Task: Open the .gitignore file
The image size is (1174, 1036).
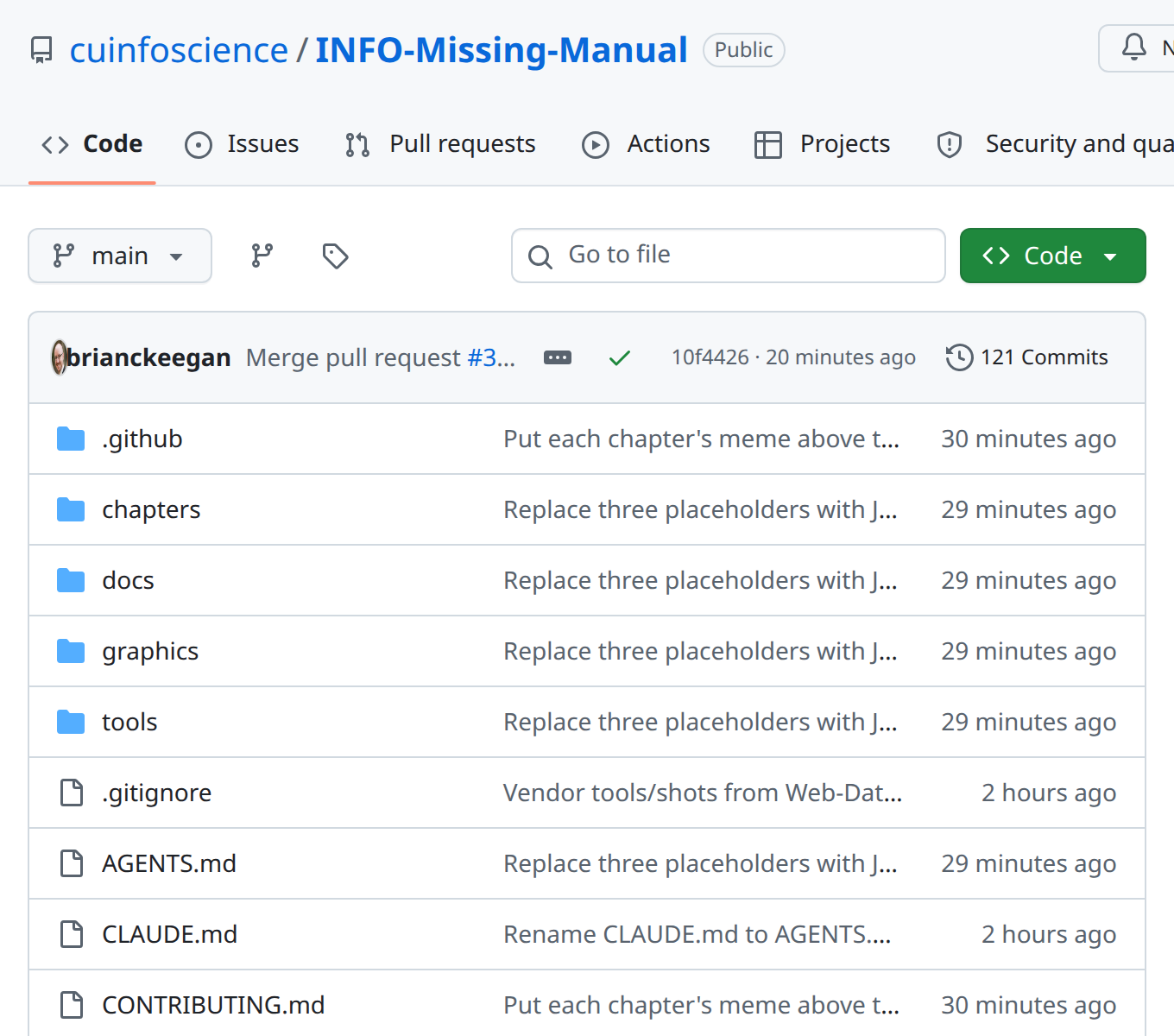Action: 156,793
